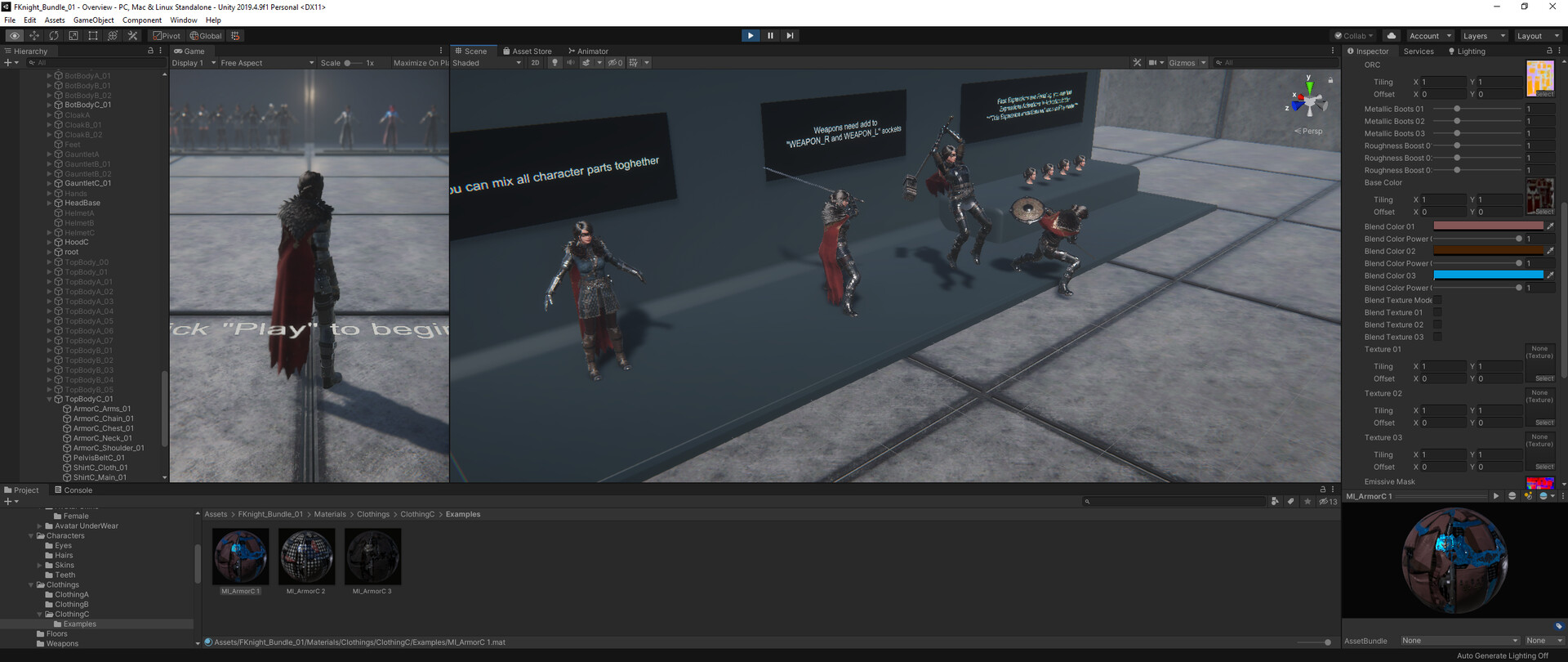Search by type in Project panel

click(x=1275, y=502)
